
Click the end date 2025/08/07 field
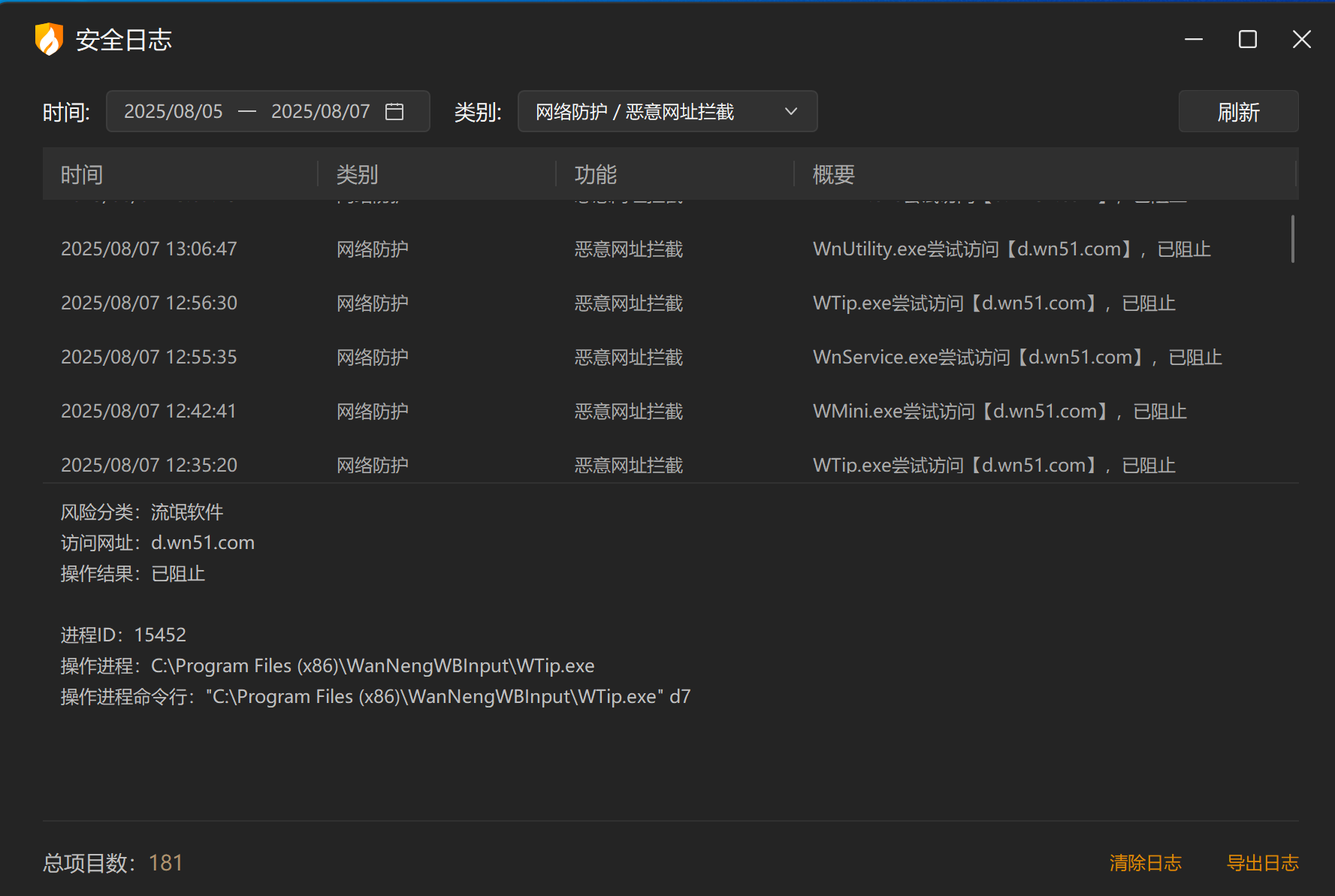320,112
